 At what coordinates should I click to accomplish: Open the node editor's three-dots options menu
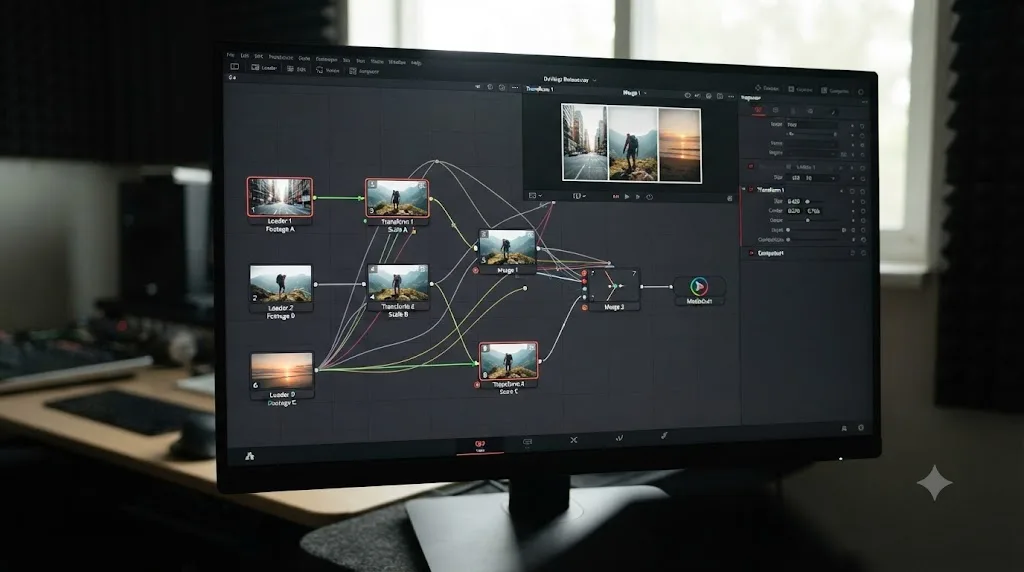[x=515, y=87]
